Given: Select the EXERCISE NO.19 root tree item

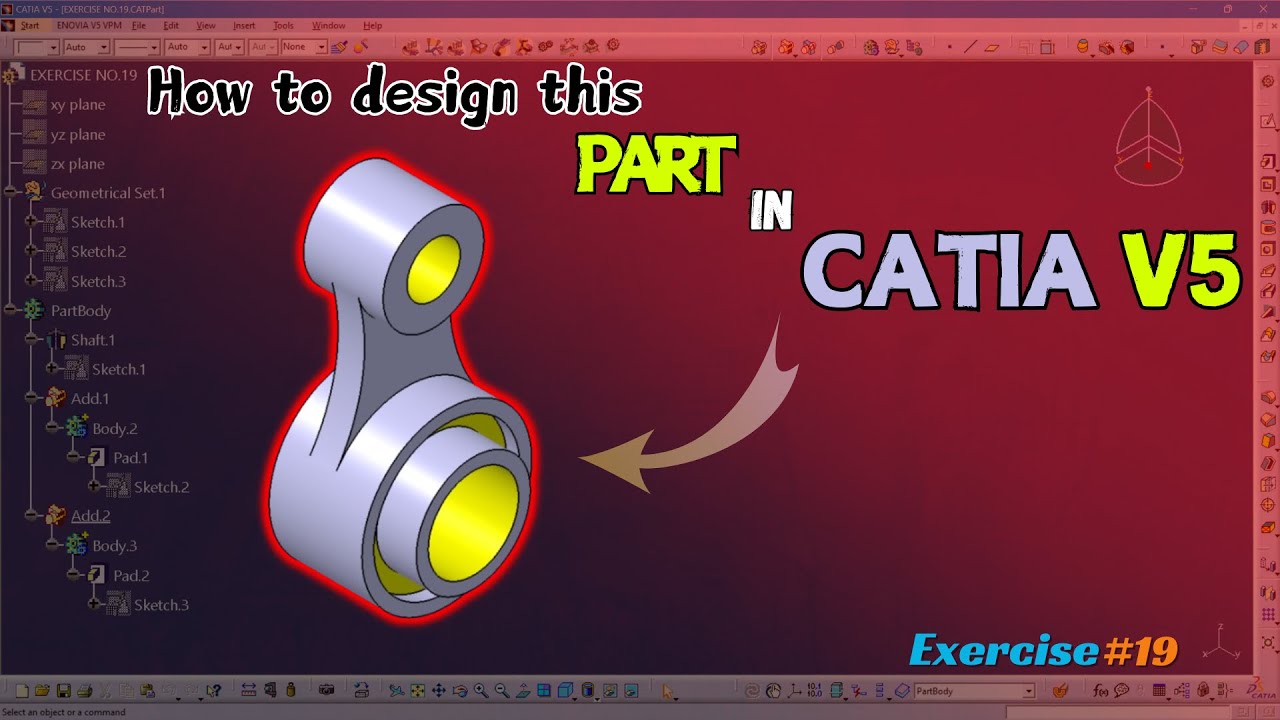Looking at the screenshot, I should 83,75.
